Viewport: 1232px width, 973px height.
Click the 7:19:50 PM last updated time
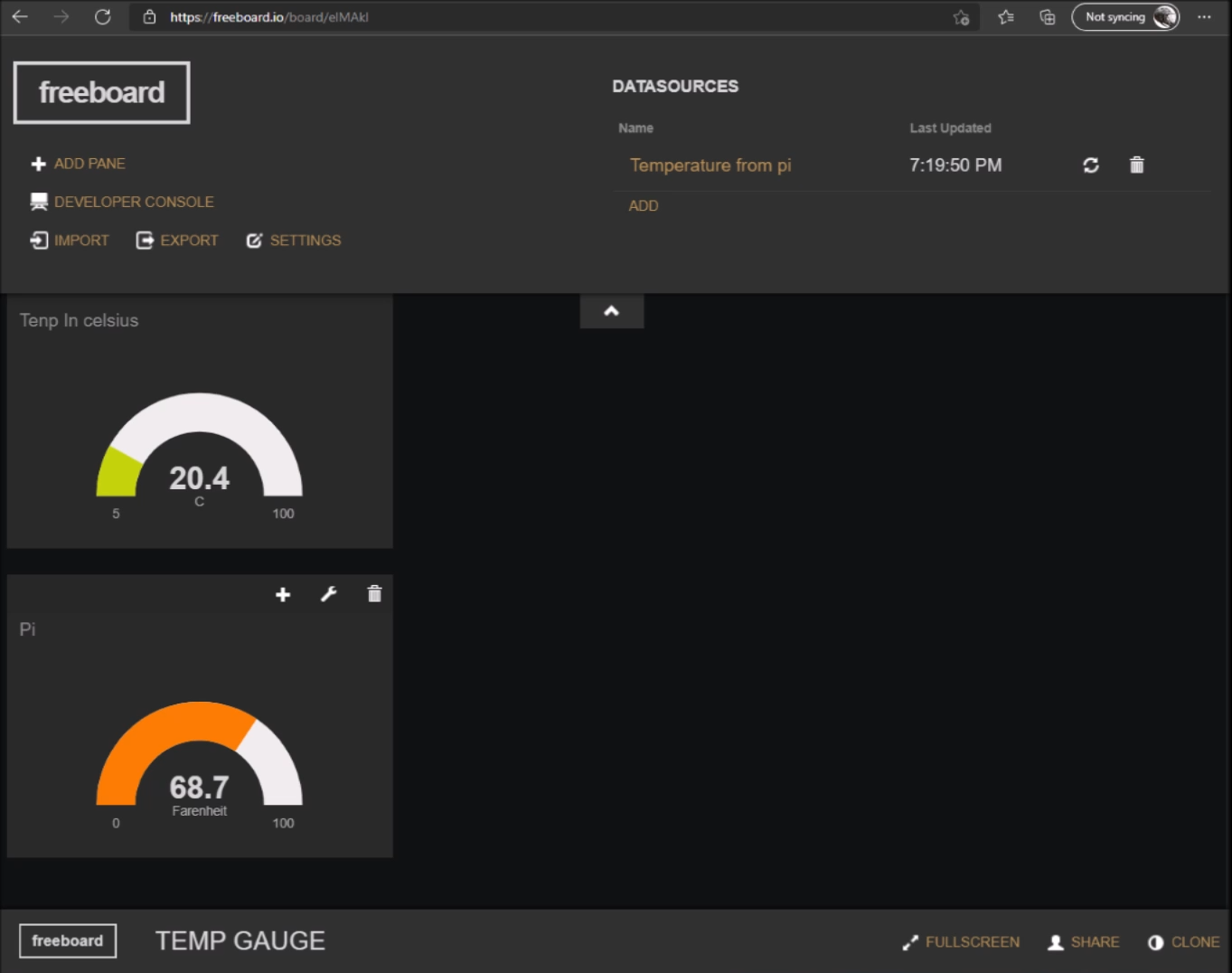[955, 165]
